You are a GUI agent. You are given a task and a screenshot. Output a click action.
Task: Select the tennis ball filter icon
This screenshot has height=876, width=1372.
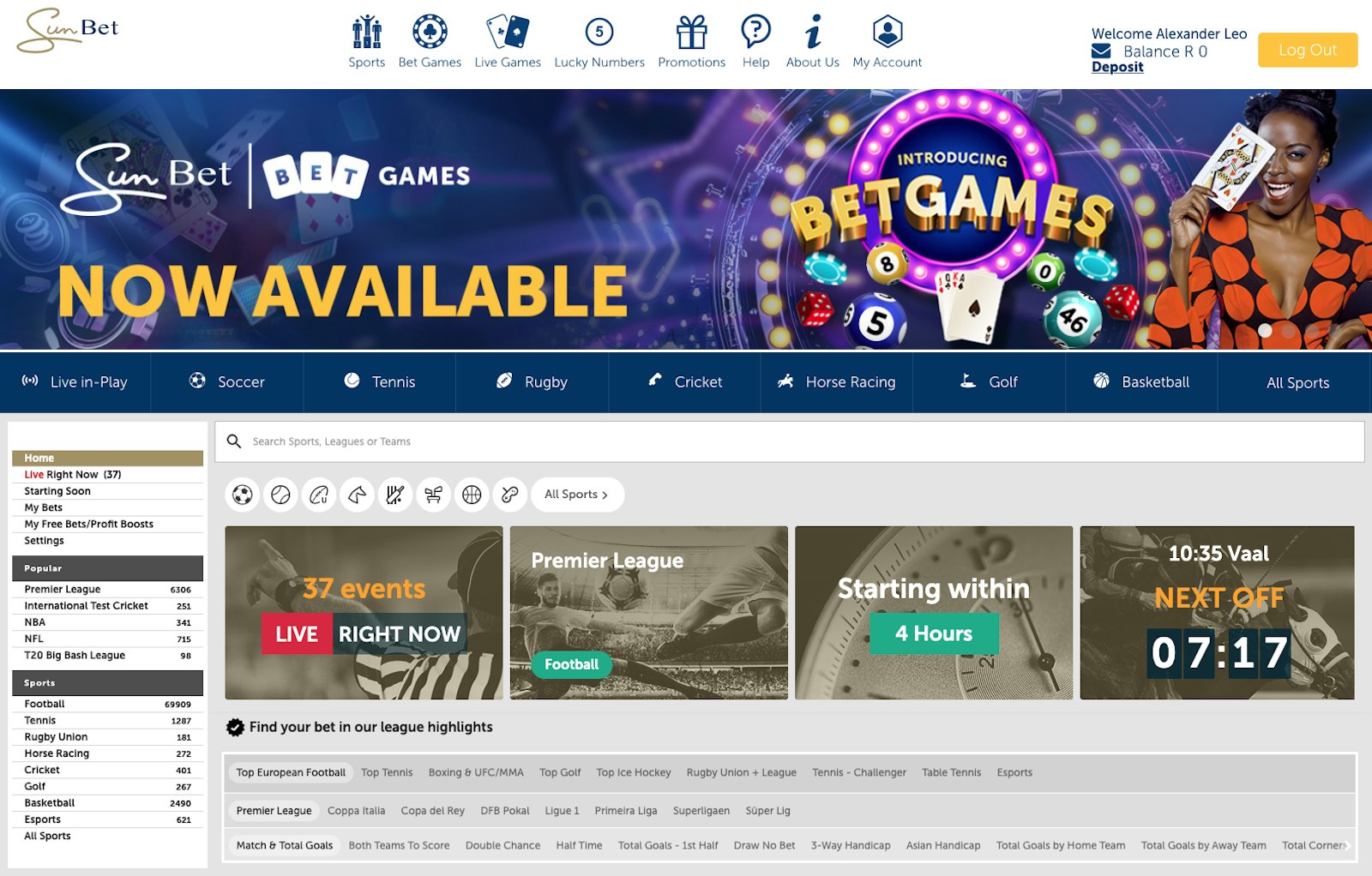(280, 495)
